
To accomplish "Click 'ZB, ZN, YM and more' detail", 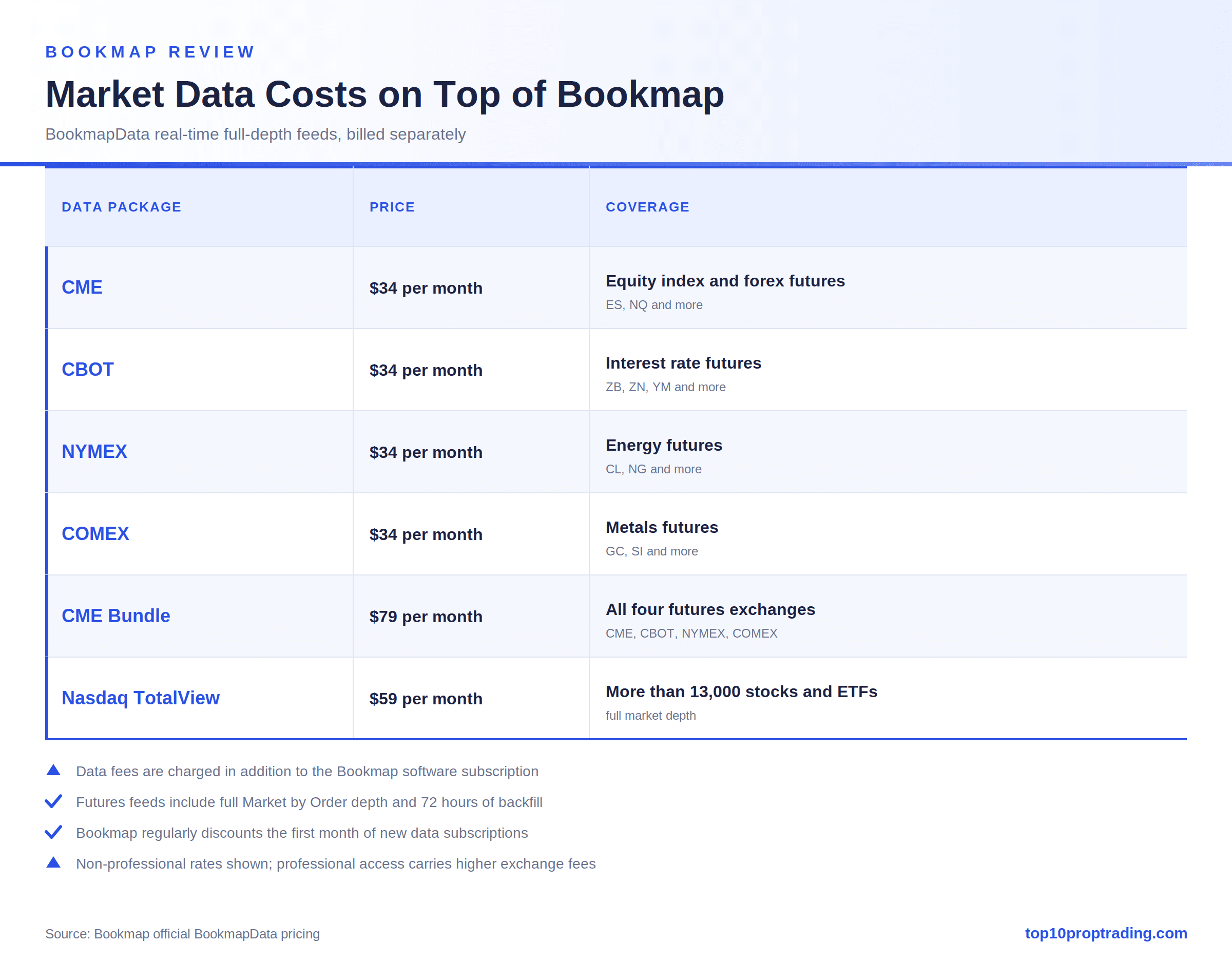I will click(666, 387).
